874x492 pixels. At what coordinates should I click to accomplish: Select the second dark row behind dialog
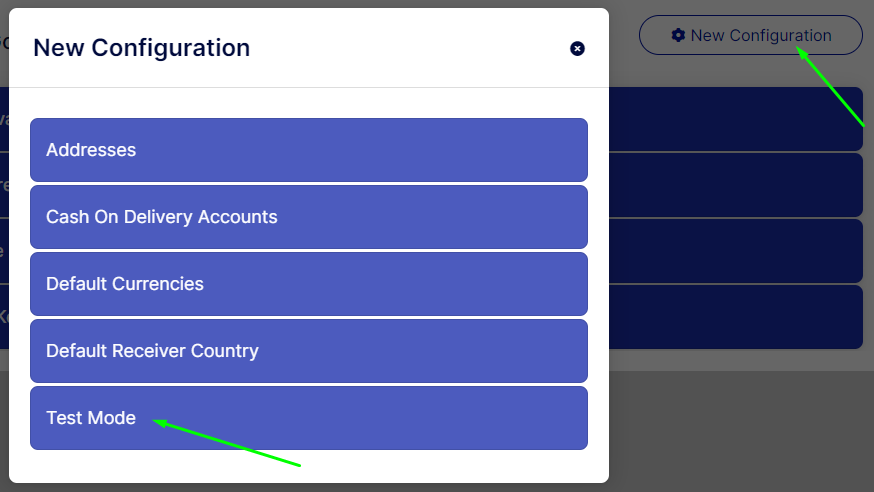point(736,185)
